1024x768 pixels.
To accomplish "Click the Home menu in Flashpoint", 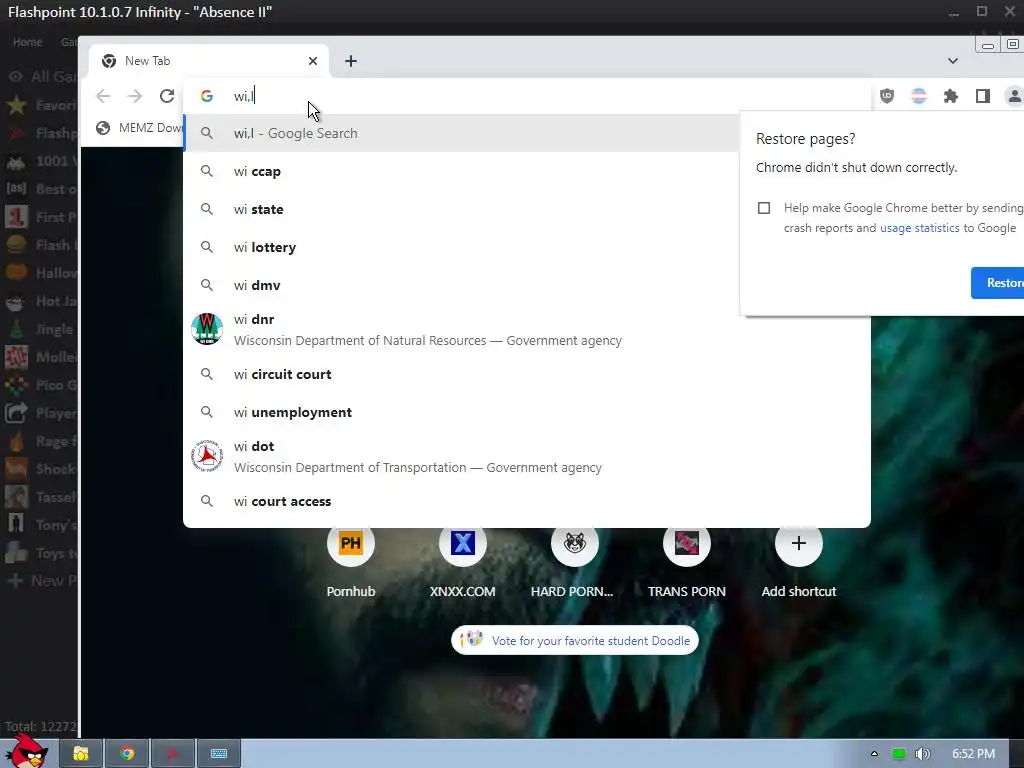I will 27,42.
